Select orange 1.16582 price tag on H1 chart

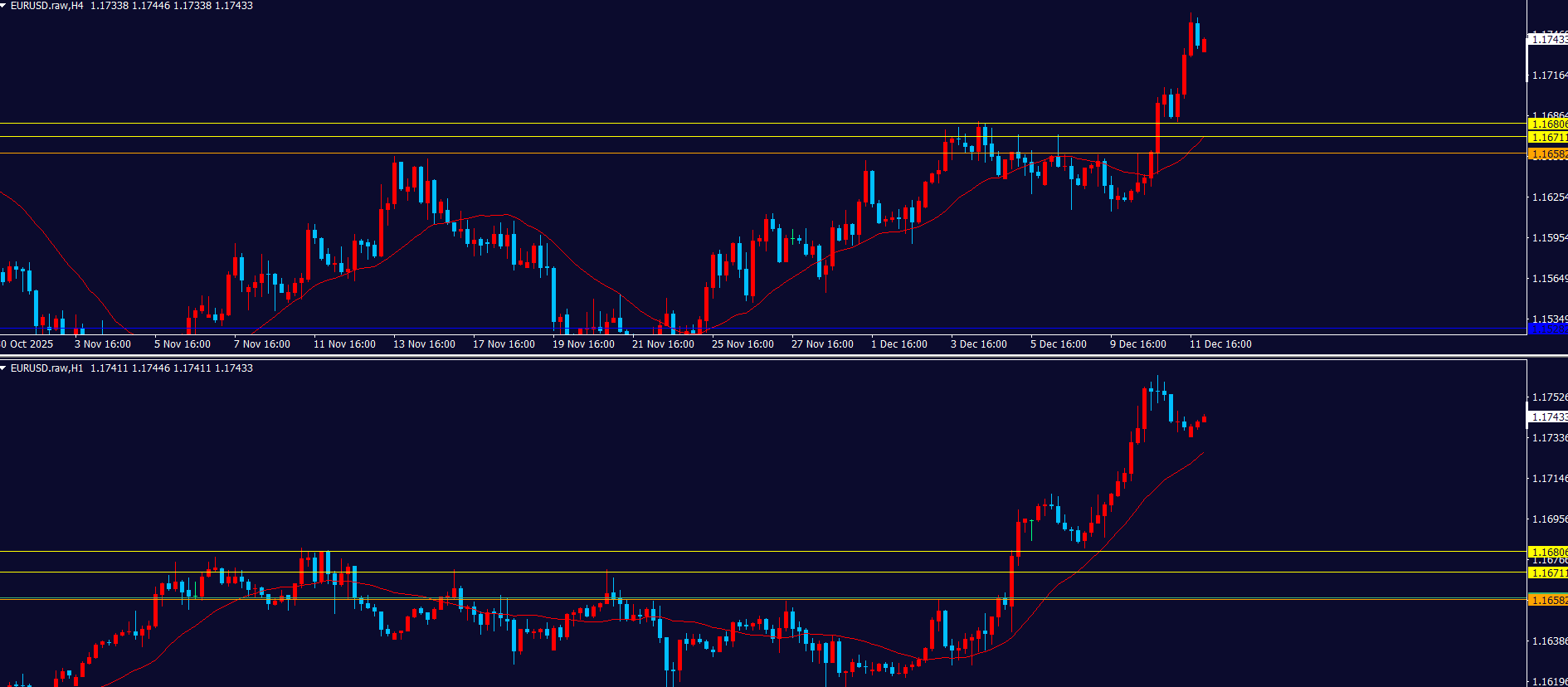click(1547, 600)
